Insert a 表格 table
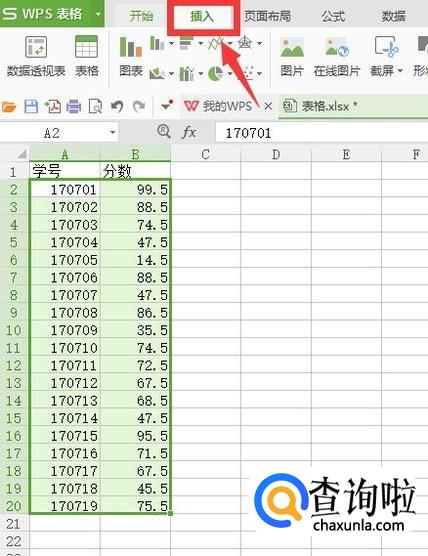428x556 pixels. [87, 56]
